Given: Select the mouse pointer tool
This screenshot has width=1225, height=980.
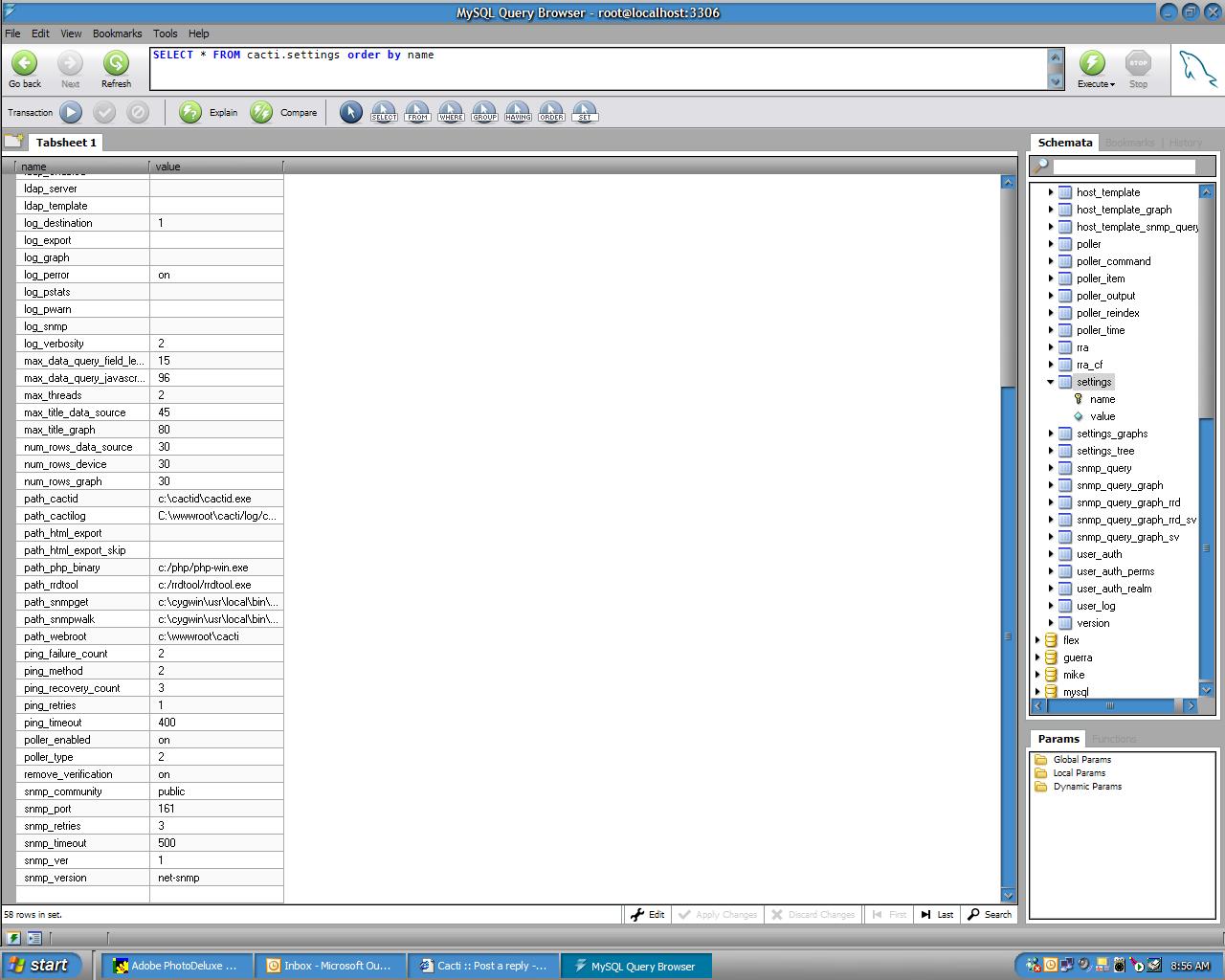Looking at the screenshot, I should point(351,112).
